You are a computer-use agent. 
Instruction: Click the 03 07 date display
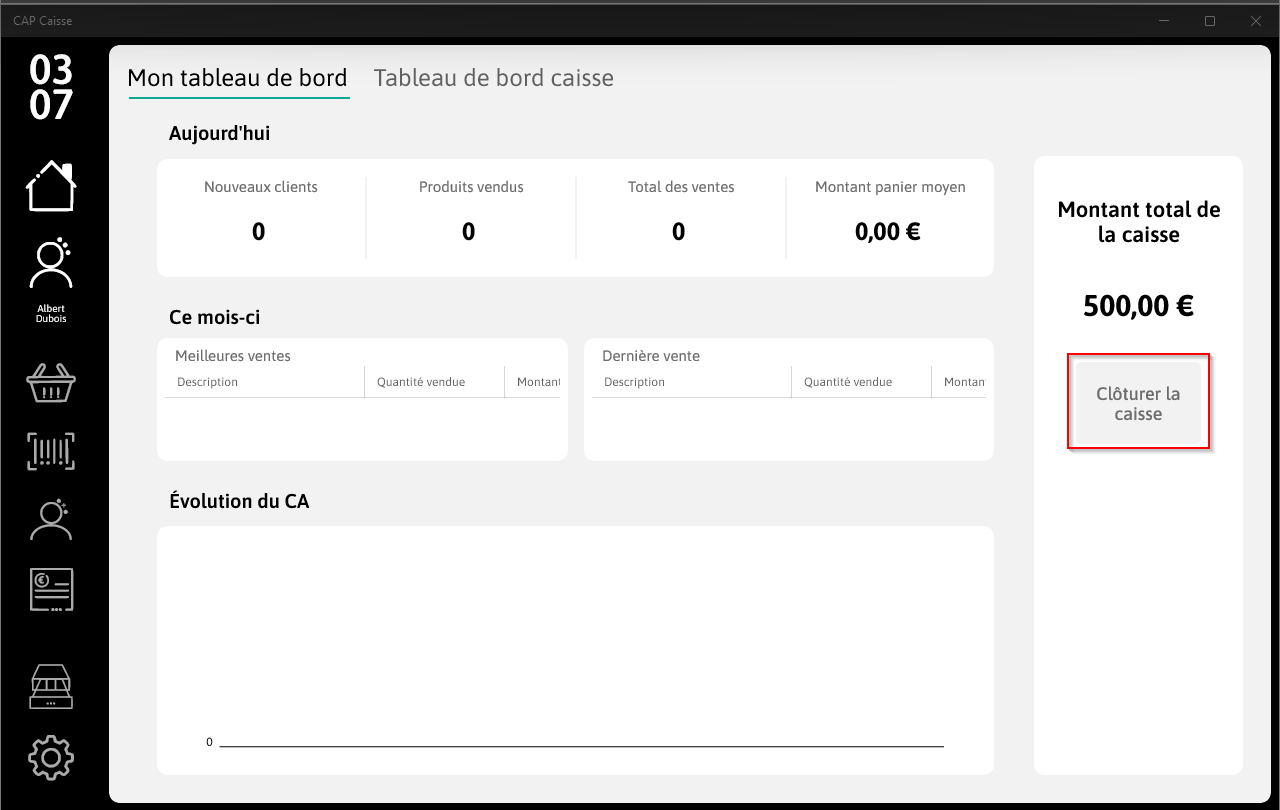(51, 87)
